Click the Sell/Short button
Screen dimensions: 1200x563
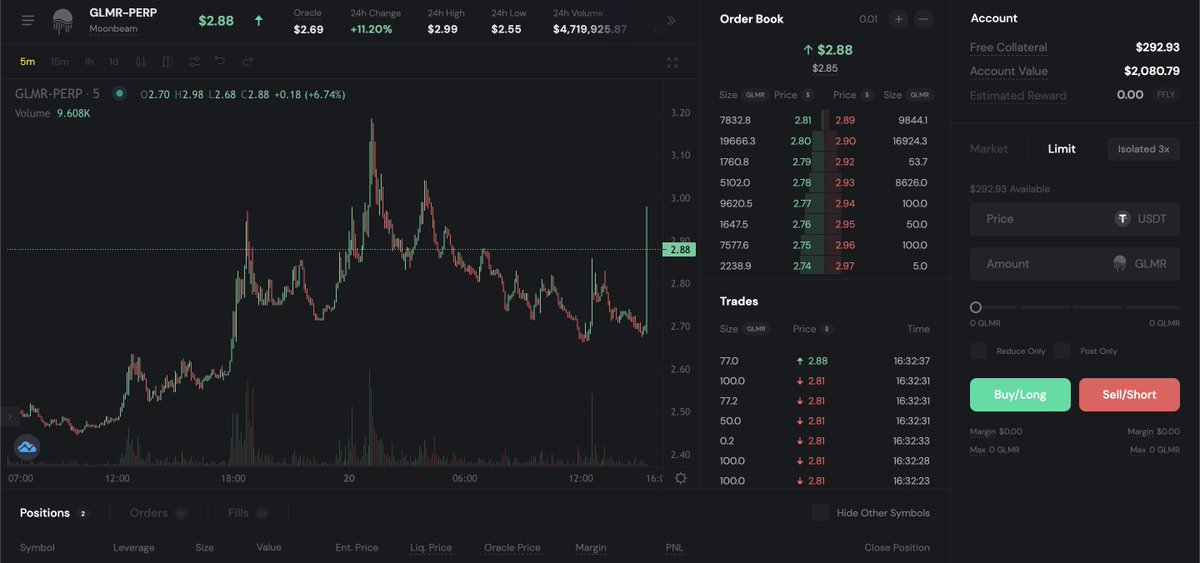[x=1129, y=395]
